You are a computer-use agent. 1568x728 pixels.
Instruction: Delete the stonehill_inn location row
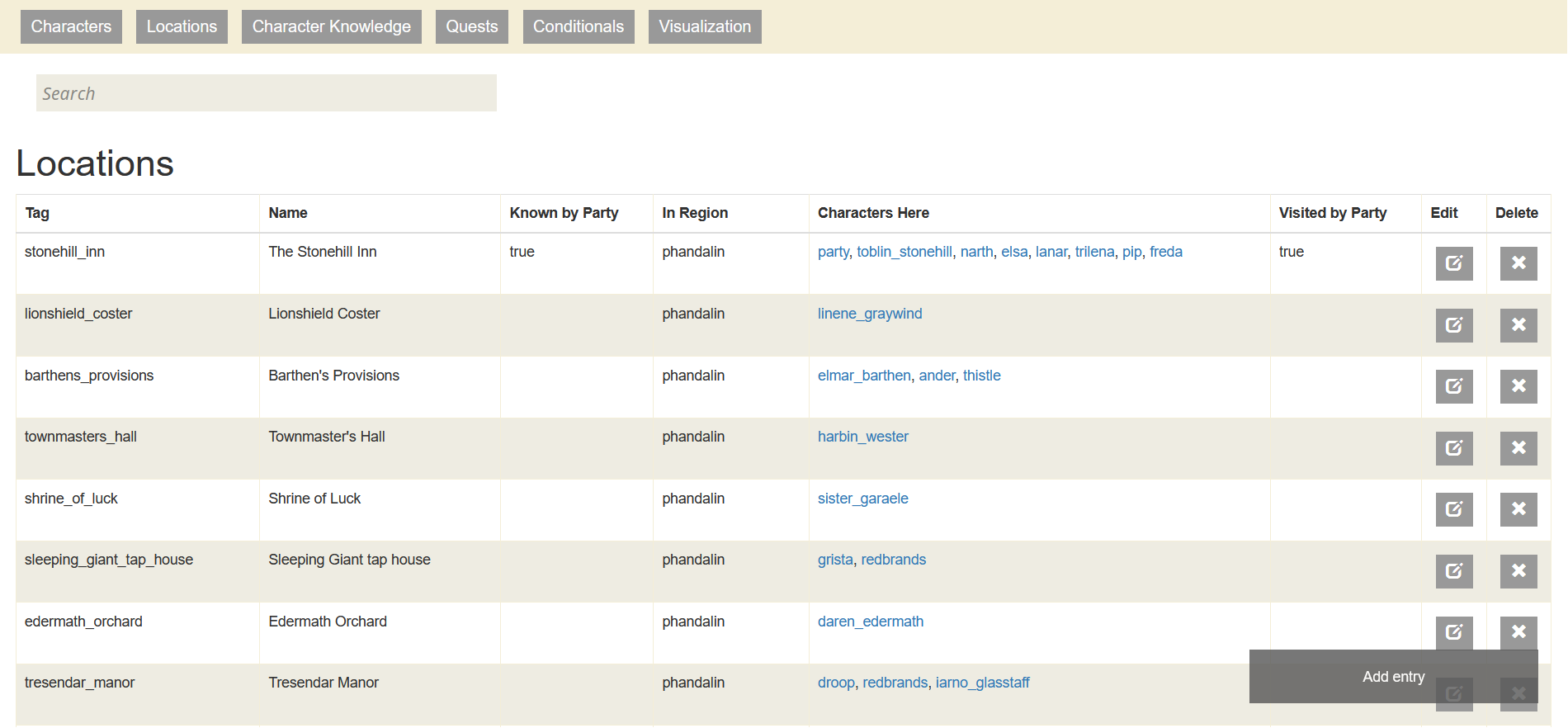point(1518,263)
